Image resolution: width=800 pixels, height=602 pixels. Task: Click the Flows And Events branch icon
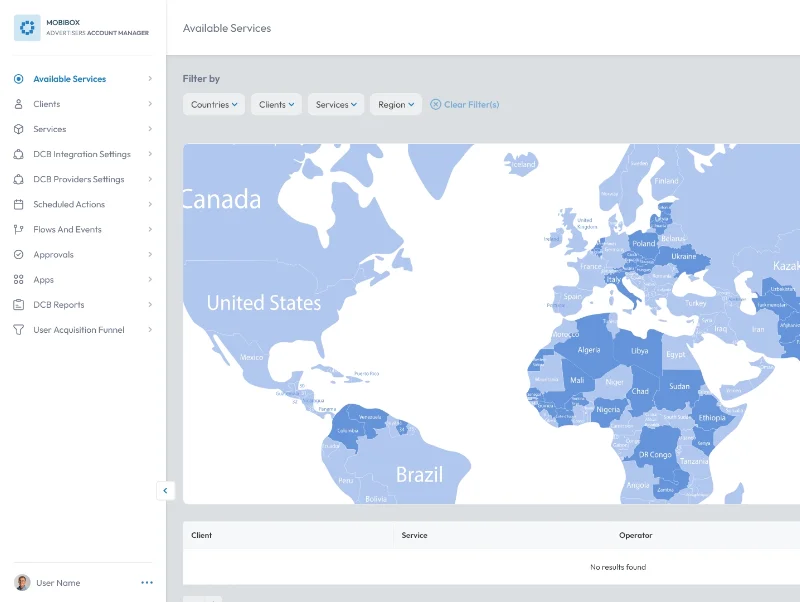21,229
